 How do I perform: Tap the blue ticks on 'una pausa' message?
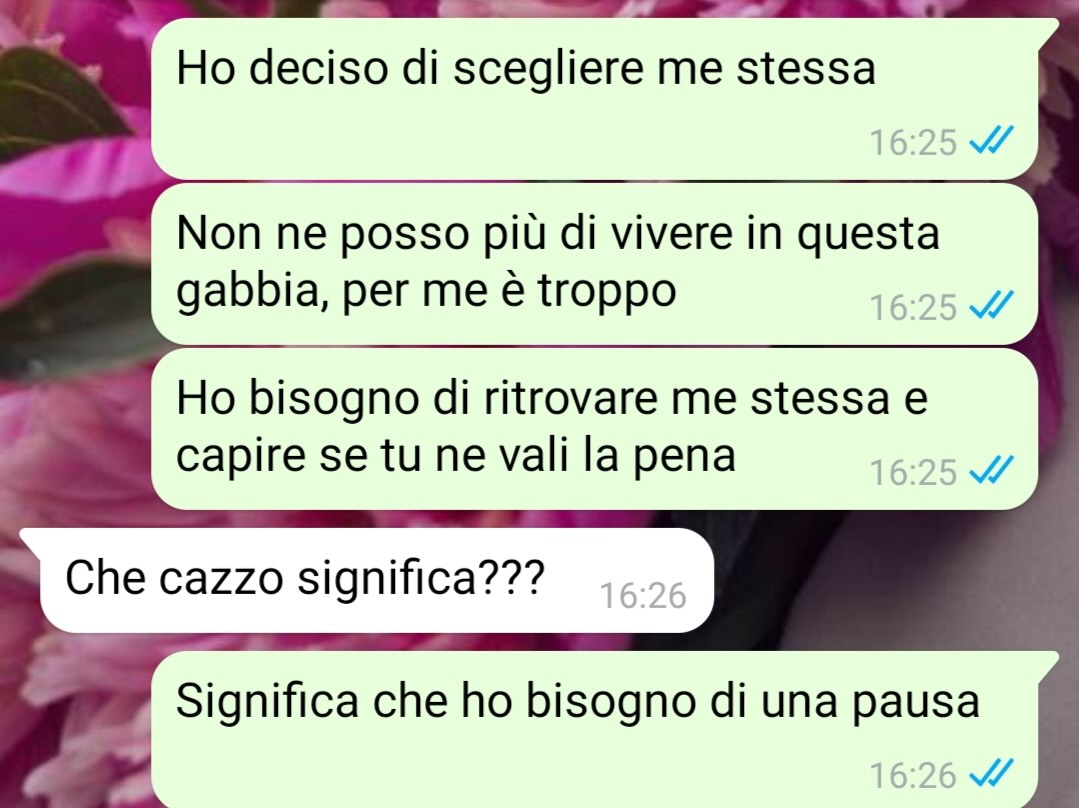point(991,774)
